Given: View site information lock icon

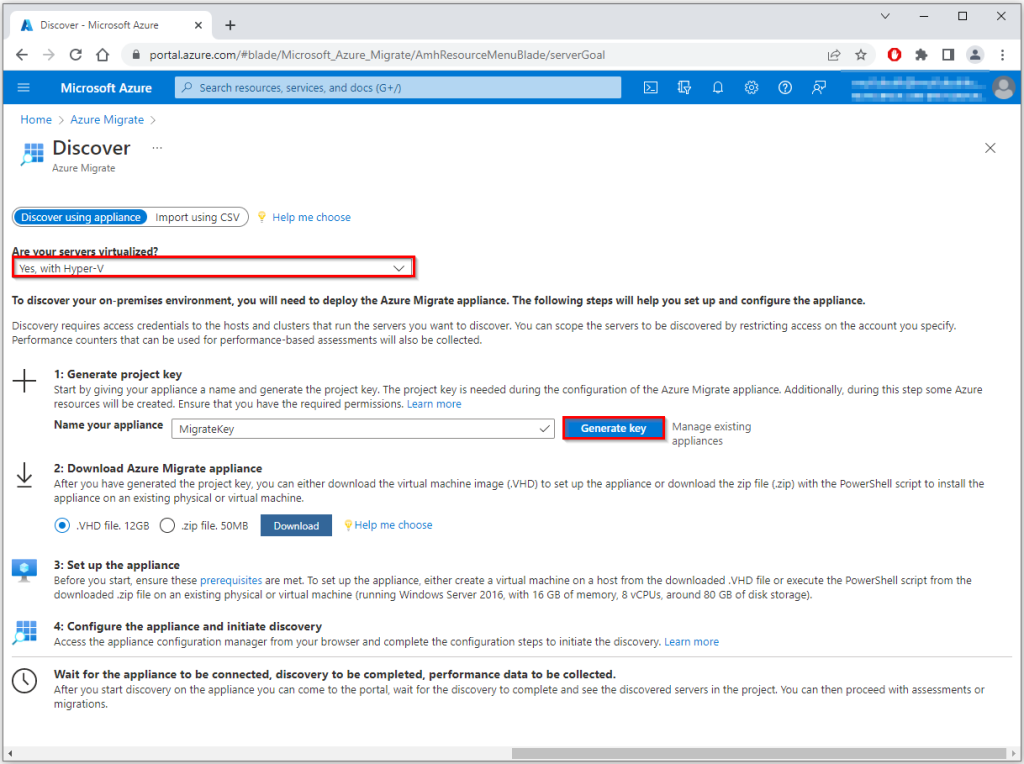Looking at the screenshot, I should click(x=136, y=55).
